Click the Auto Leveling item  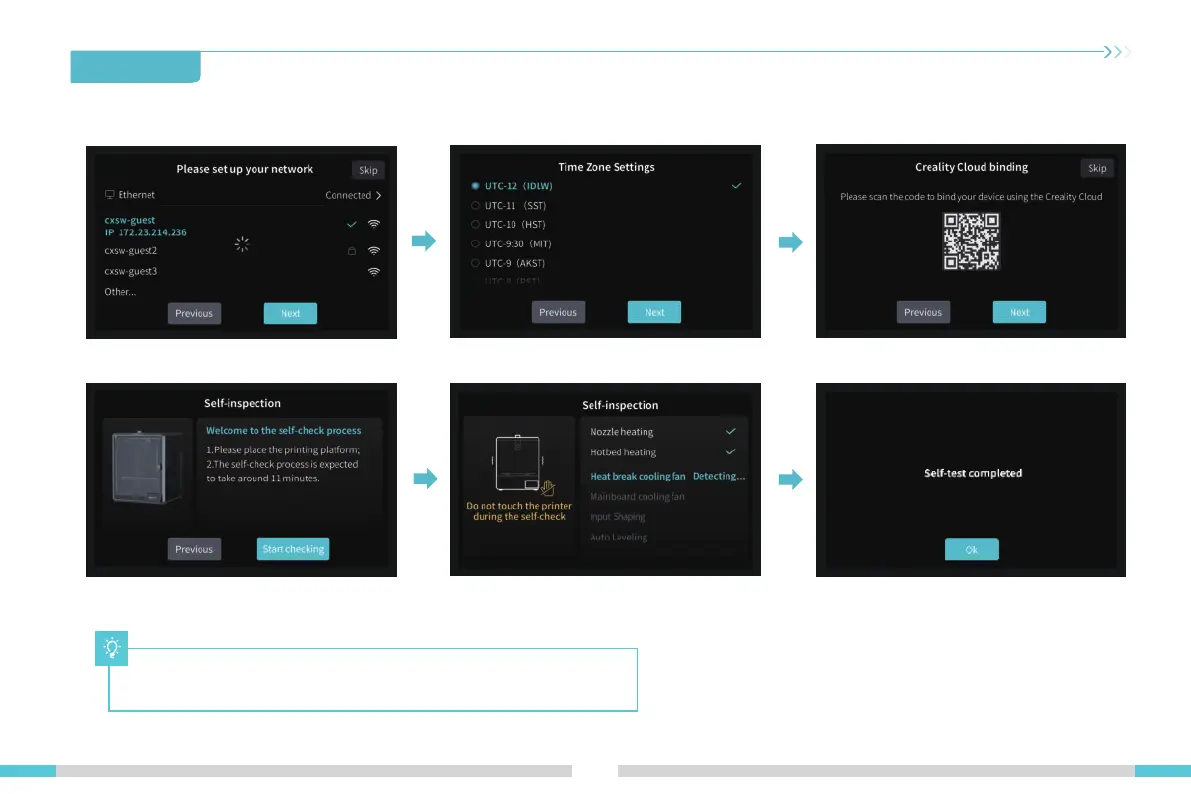tap(619, 537)
